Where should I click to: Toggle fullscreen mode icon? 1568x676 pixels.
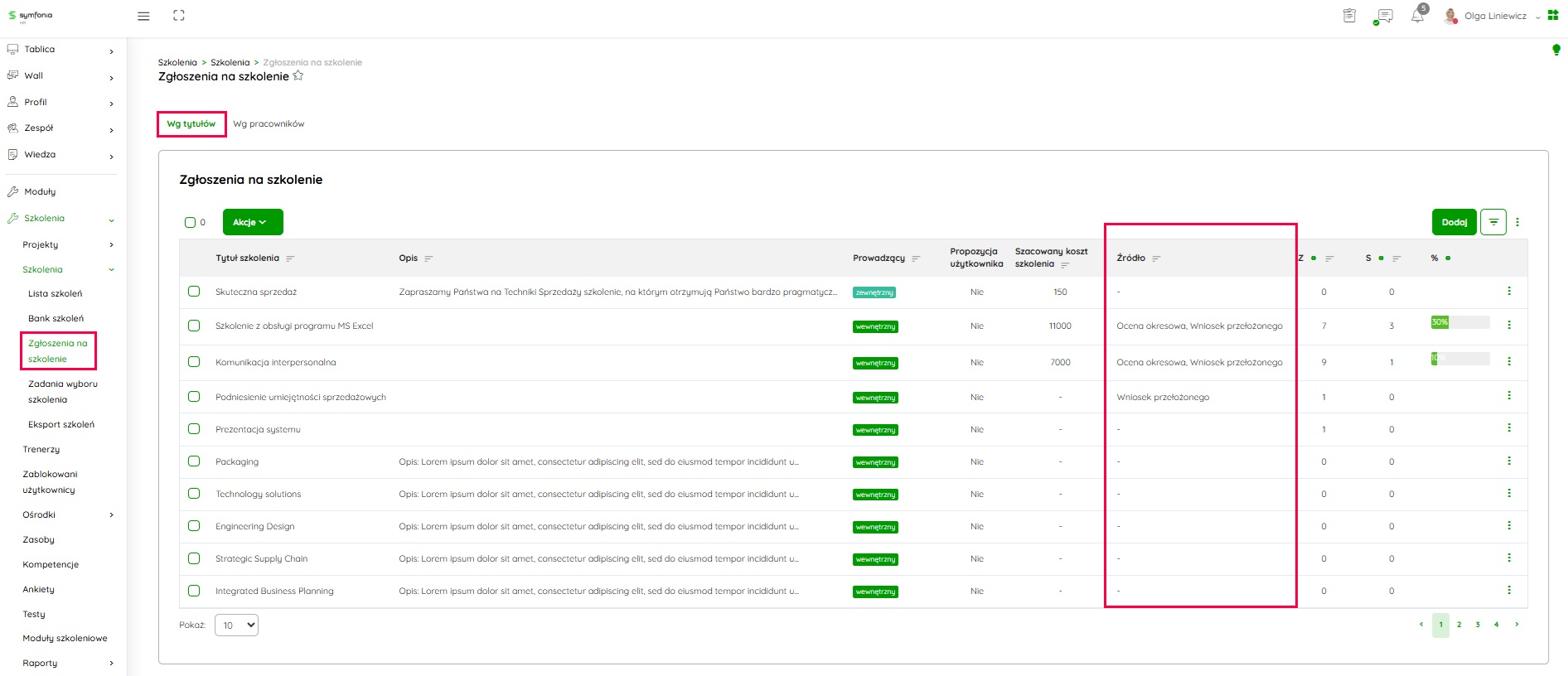[179, 16]
